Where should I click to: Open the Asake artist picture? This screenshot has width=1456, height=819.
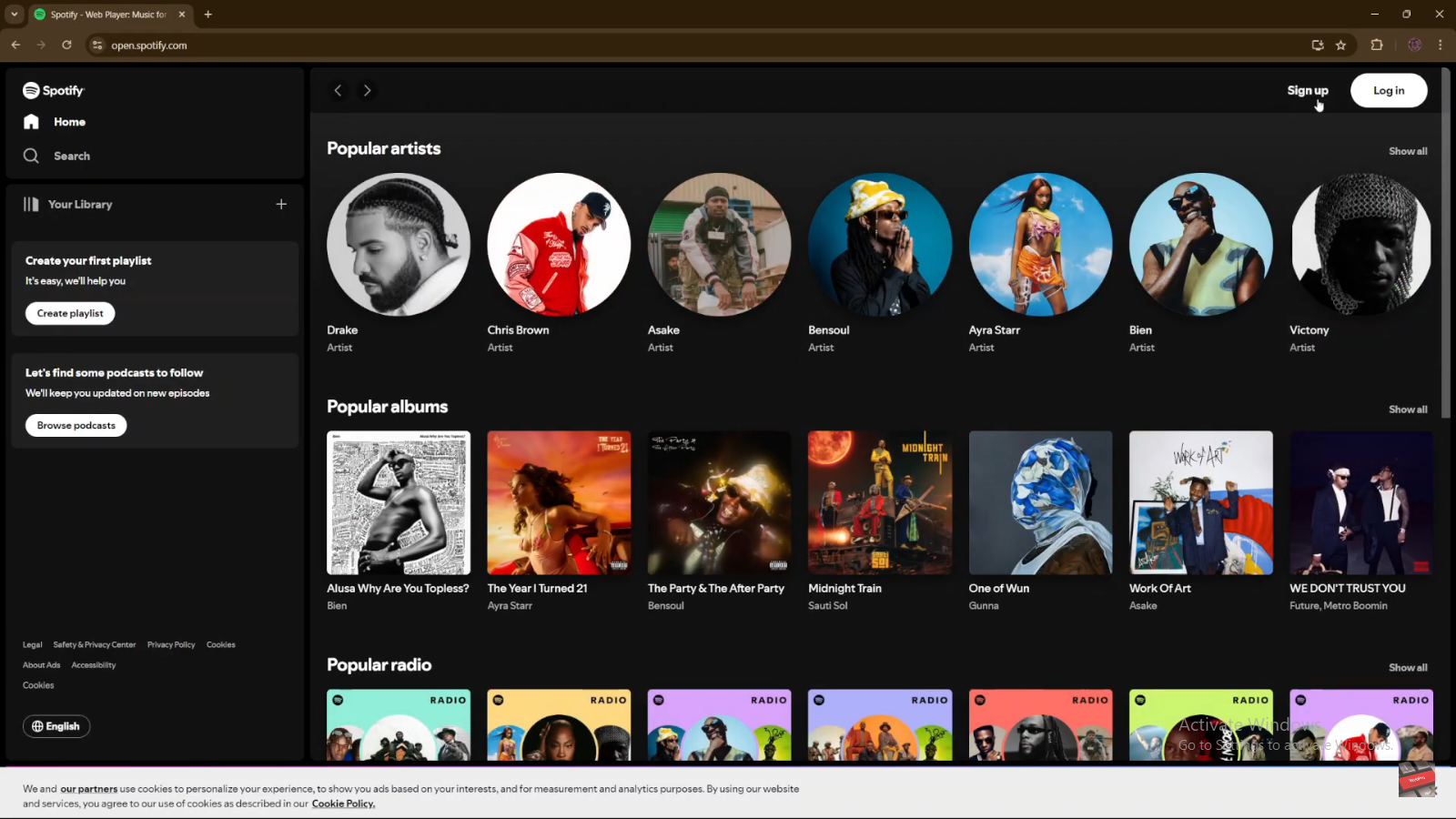coord(719,245)
